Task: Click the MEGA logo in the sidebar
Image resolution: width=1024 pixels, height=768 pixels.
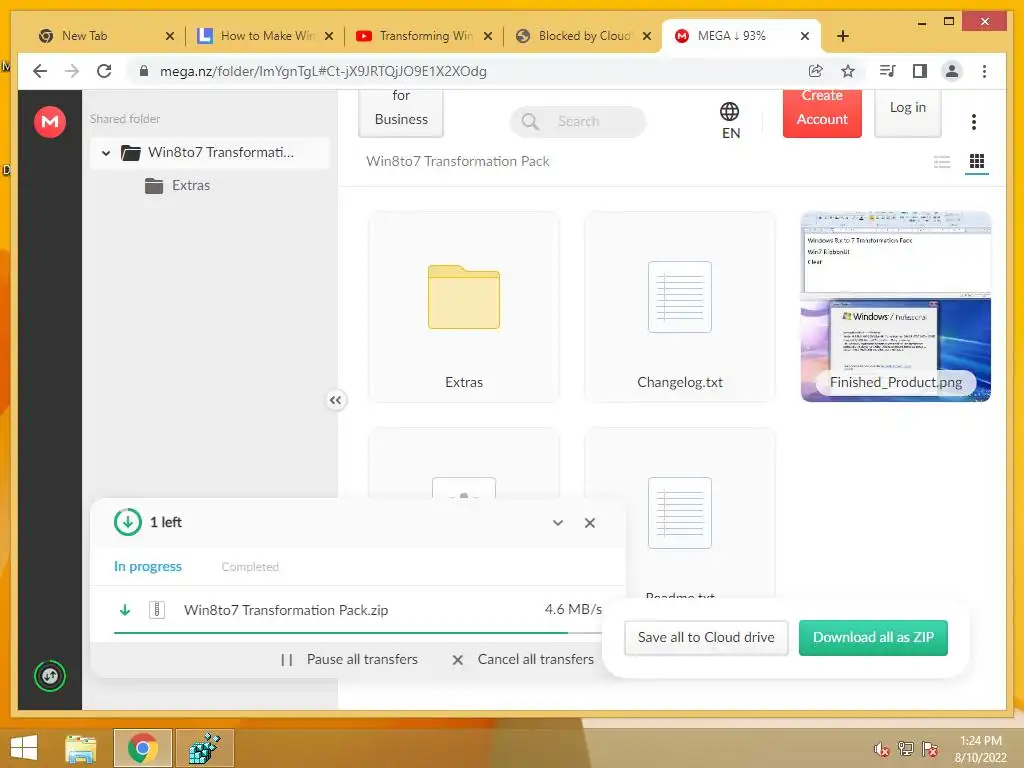Action: pyautogui.click(x=50, y=121)
